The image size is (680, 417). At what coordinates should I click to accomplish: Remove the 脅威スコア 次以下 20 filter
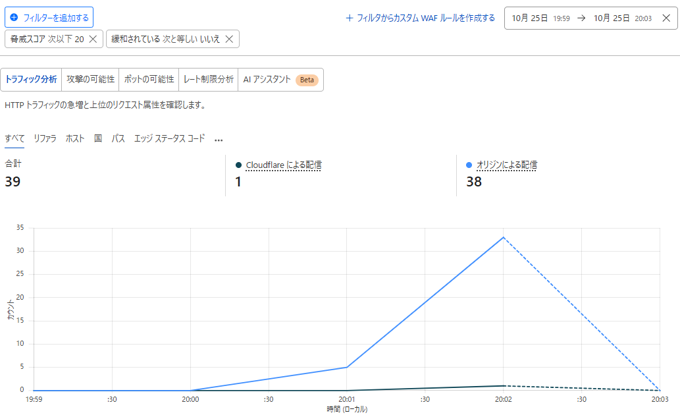pos(93,39)
